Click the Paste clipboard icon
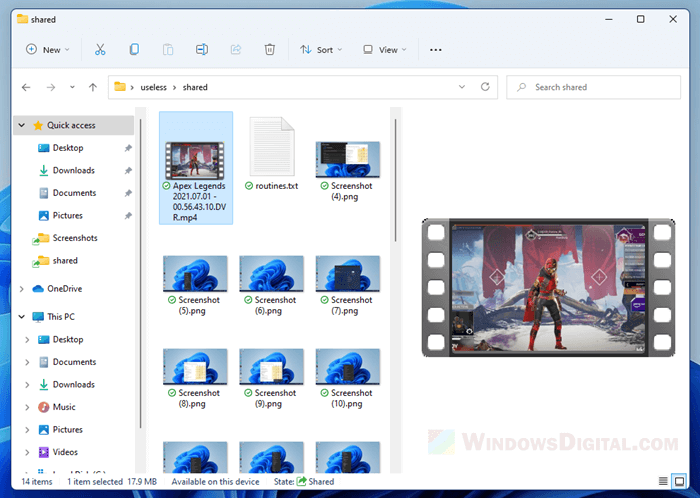This screenshot has height=499, width=700. pyautogui.click(x=168, y=50)
